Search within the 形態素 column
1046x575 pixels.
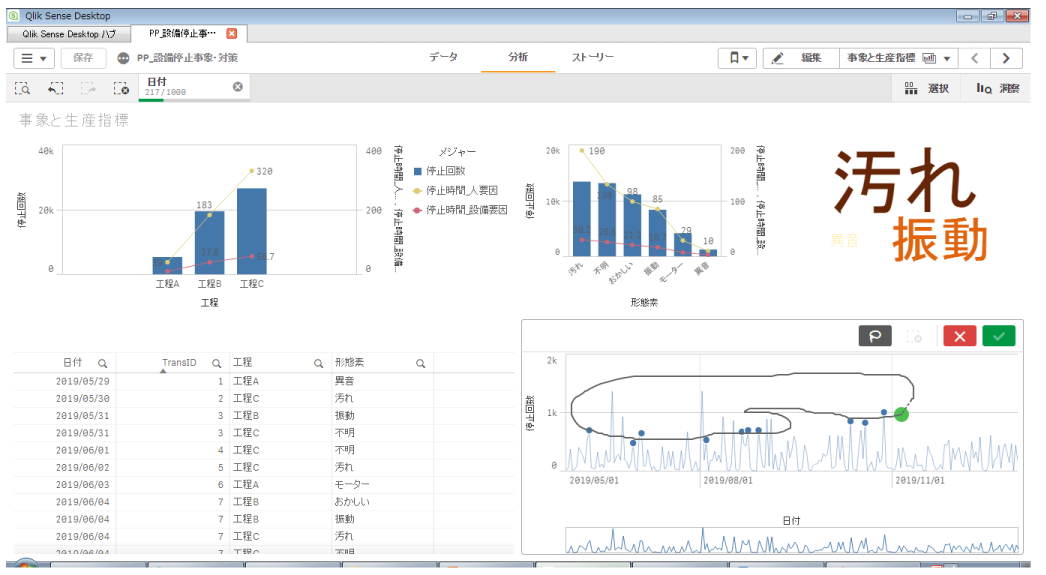pos(420,363)
